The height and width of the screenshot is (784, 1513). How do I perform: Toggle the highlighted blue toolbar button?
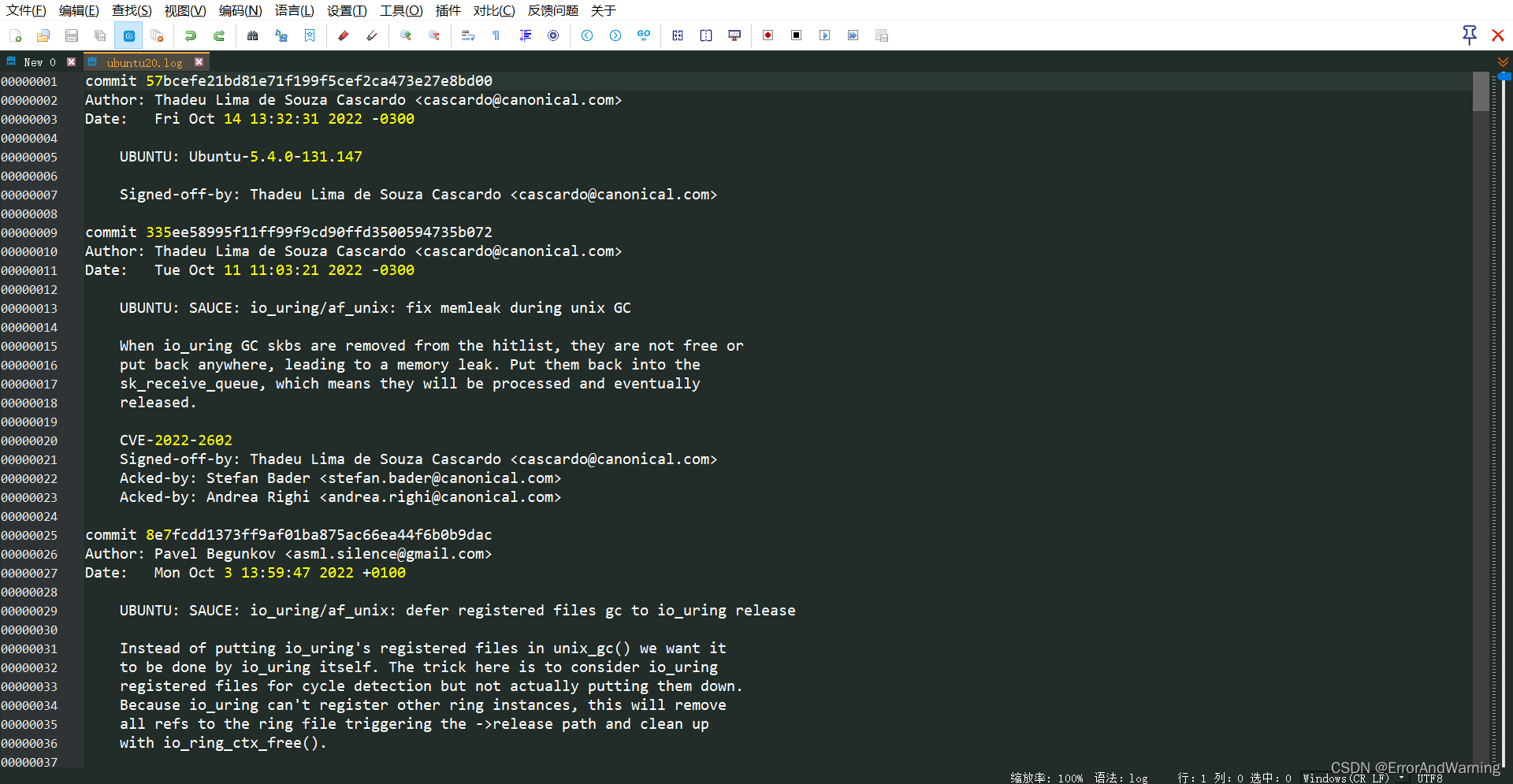(x=129, y=35)
